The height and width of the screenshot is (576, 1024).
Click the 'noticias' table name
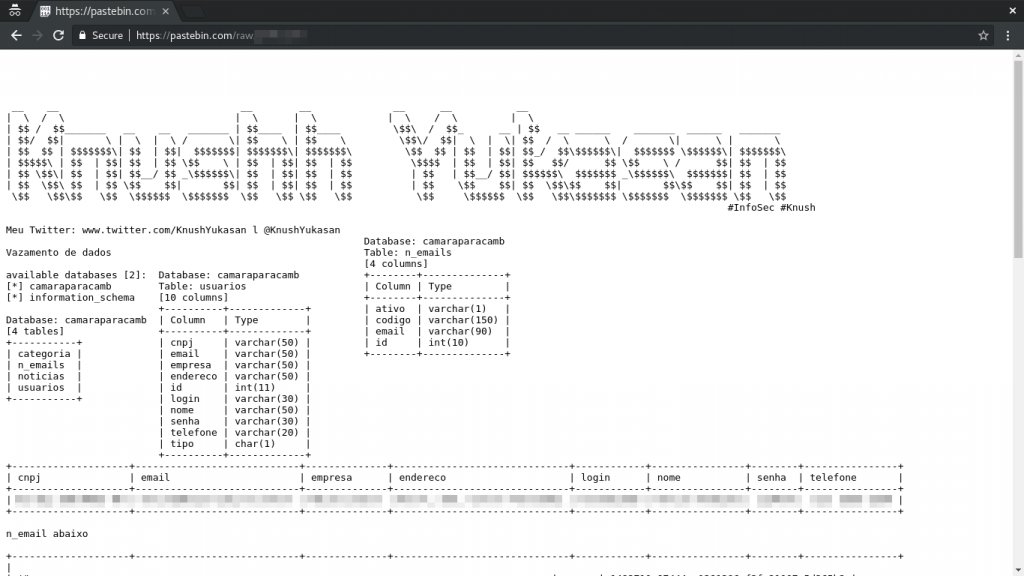(41, 376)
